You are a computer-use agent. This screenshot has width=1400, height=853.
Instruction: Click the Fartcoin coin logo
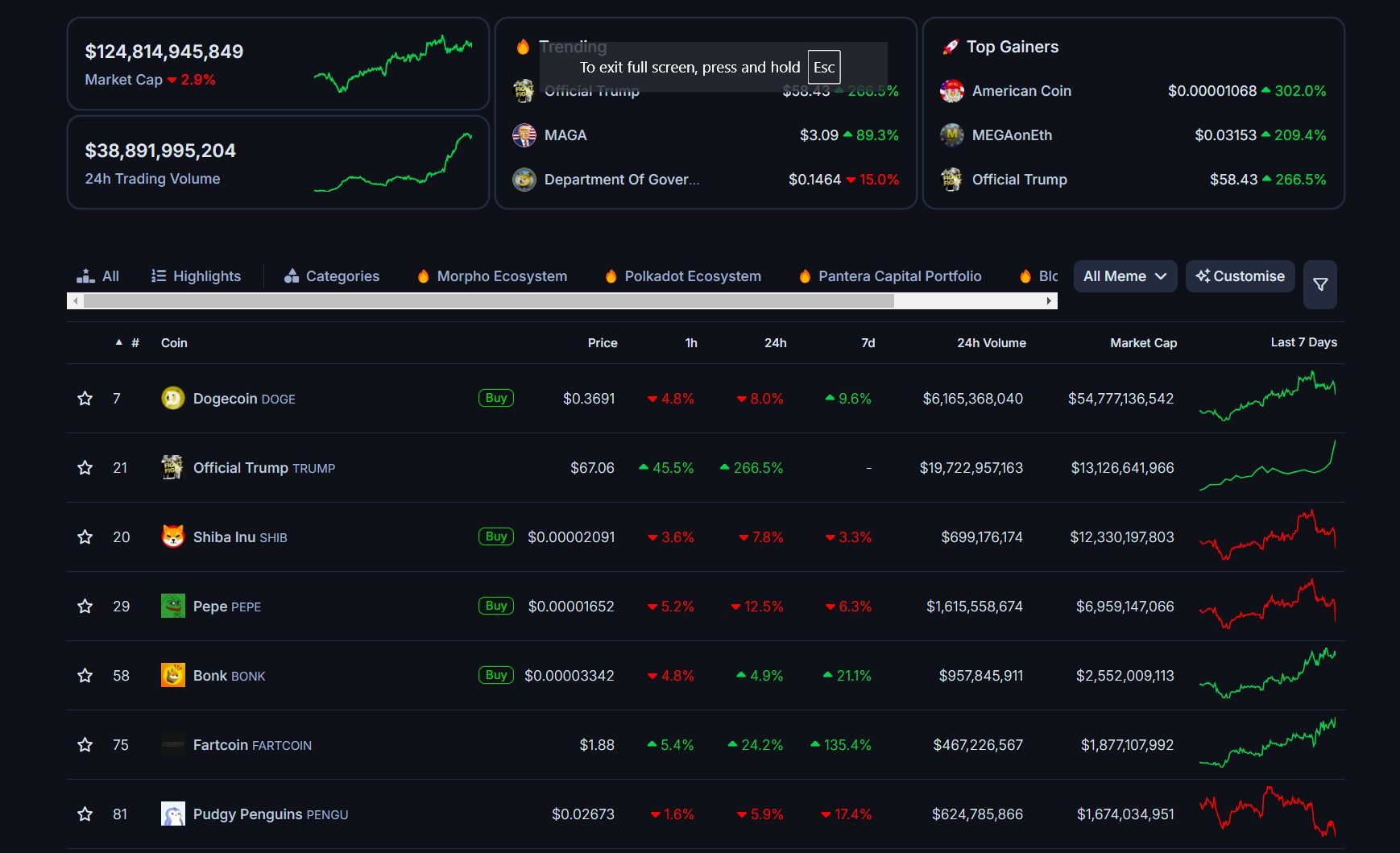click(172, 744)
